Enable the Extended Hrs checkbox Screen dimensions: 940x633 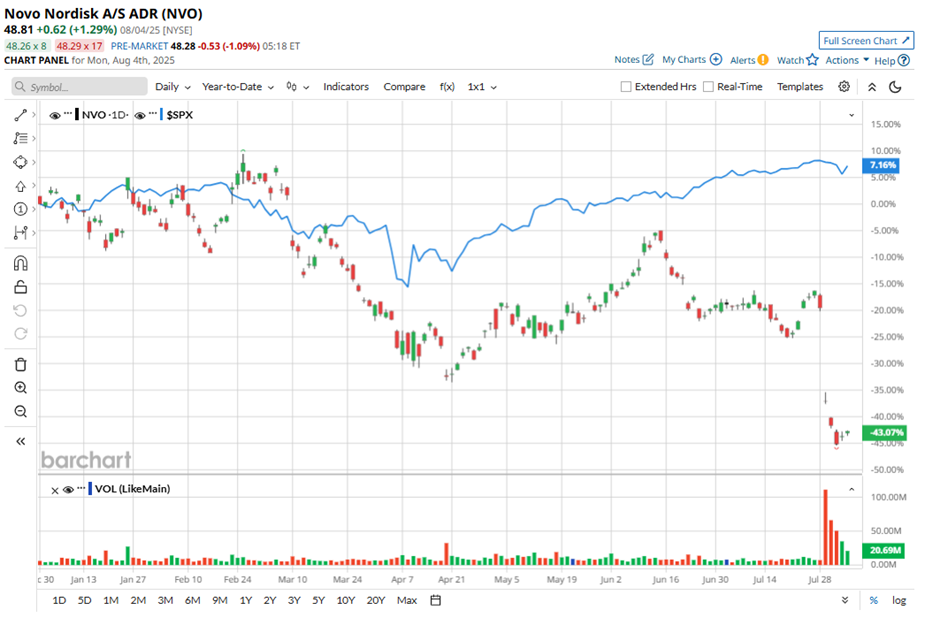point(626,87)
